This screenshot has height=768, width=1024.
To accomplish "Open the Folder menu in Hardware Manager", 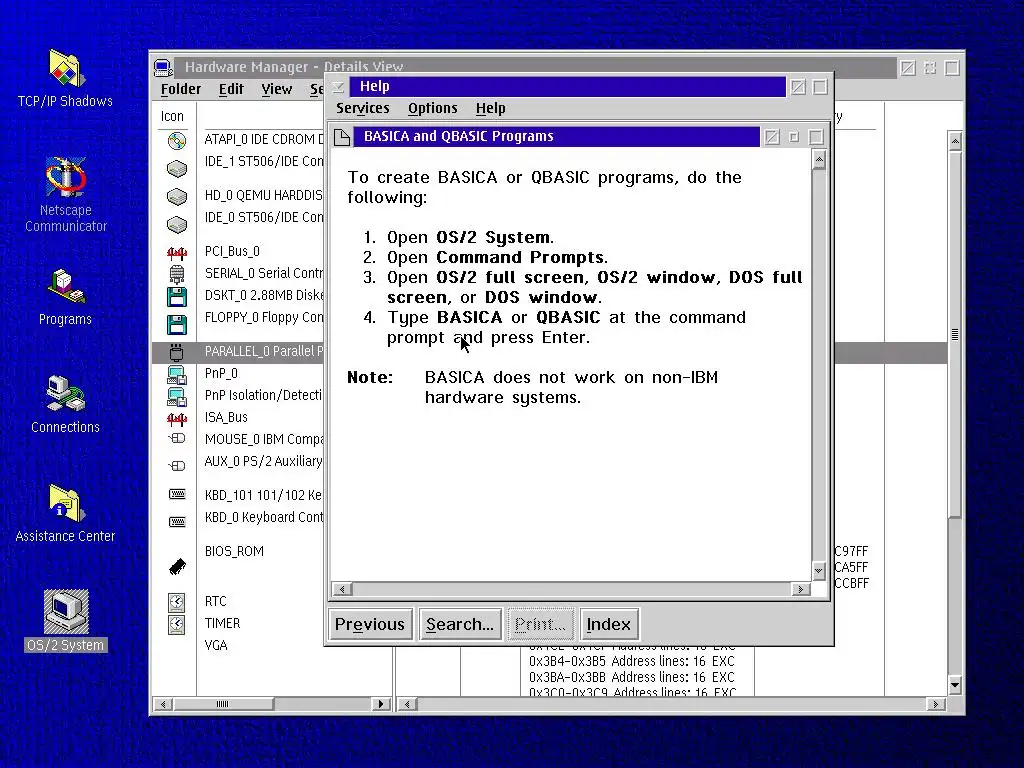I will pyautogui.click(x=181, y=89).
